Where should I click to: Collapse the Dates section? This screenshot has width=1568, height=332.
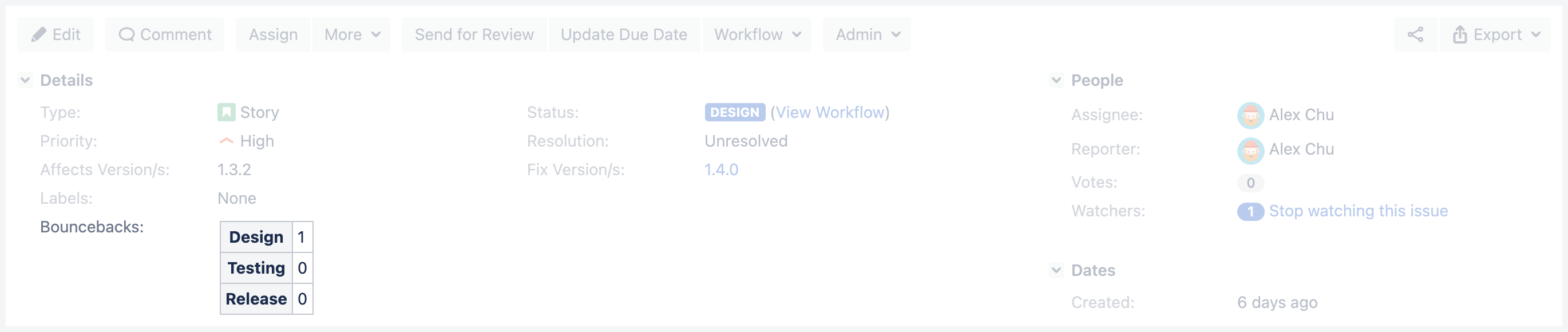pyautogui.click(x=1057, y=271)
